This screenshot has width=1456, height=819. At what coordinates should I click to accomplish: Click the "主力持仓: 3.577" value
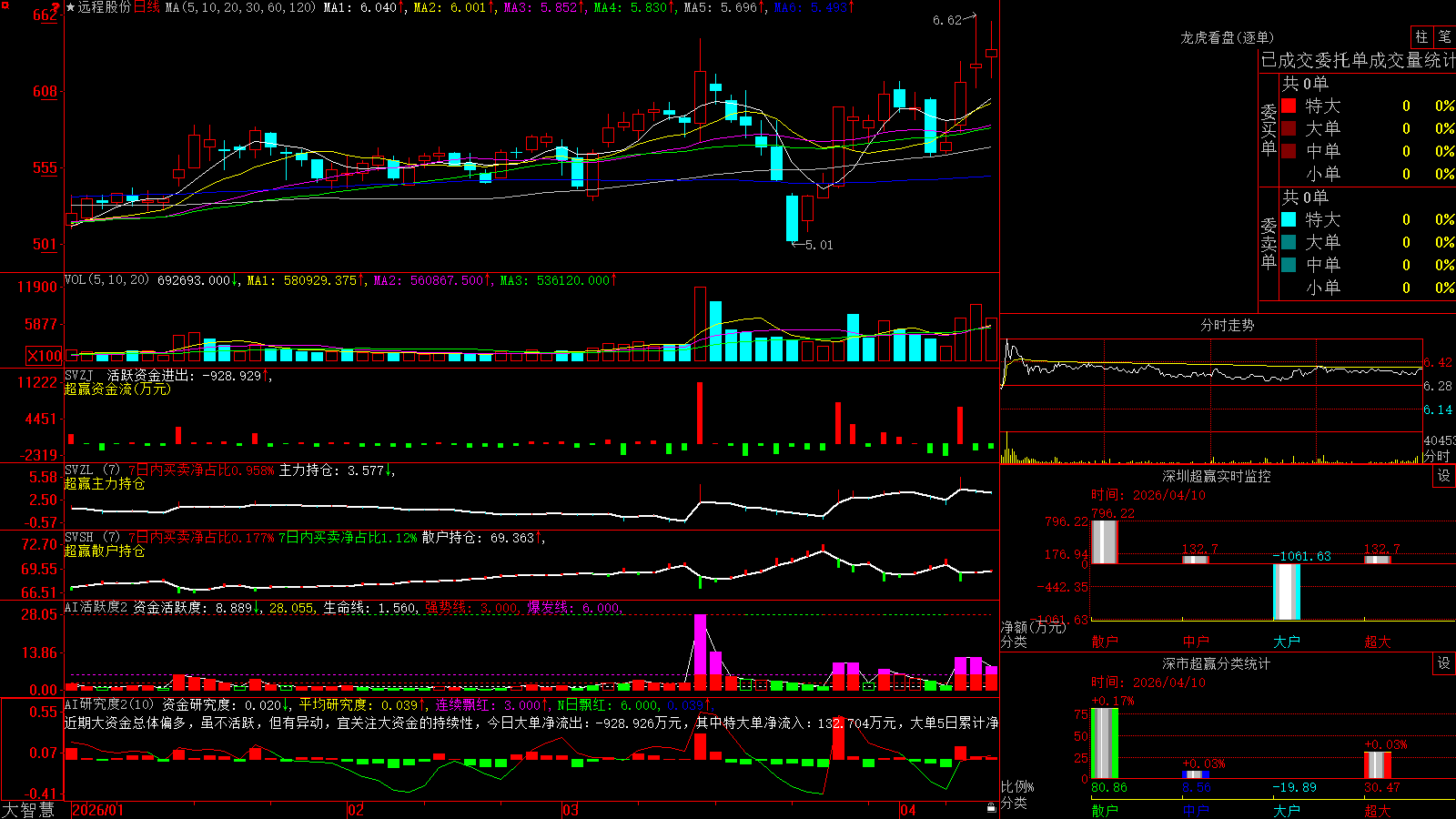[x=337, y=470]
